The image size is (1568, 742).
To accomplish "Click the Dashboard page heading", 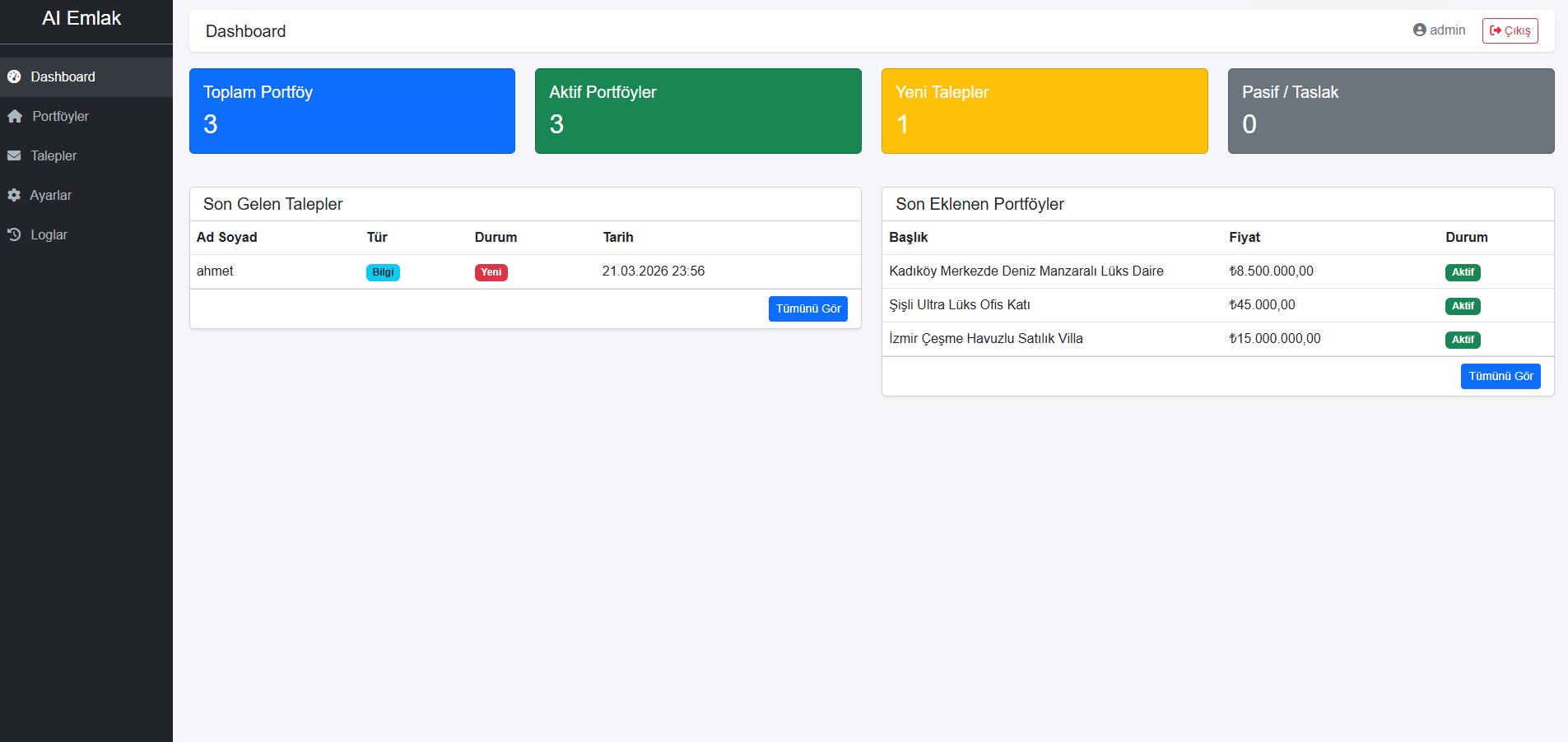I will pos(245,31).
